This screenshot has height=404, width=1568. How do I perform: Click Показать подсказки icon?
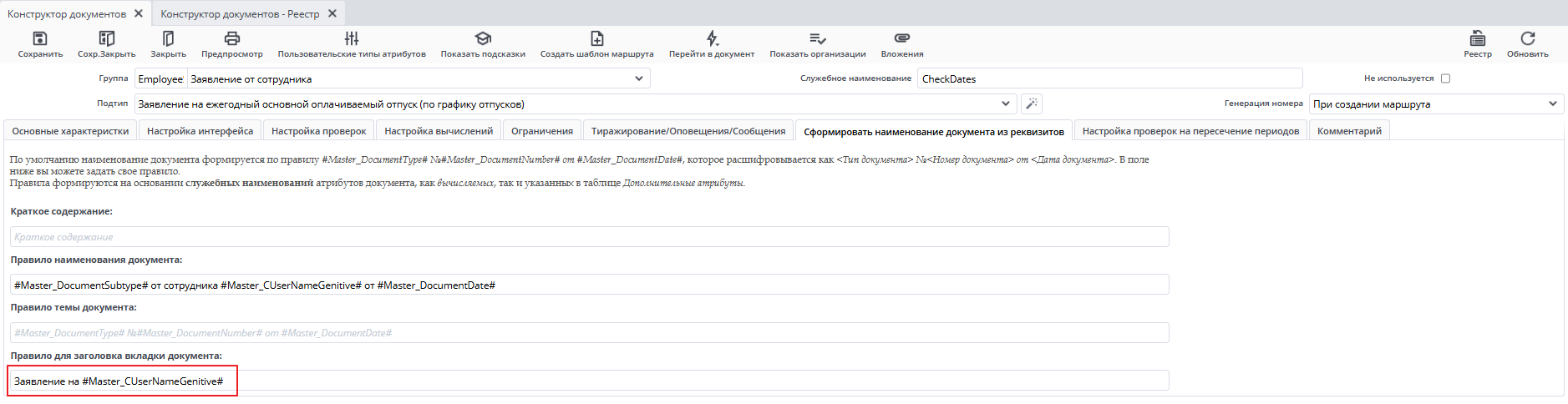[x=483, y=38]
